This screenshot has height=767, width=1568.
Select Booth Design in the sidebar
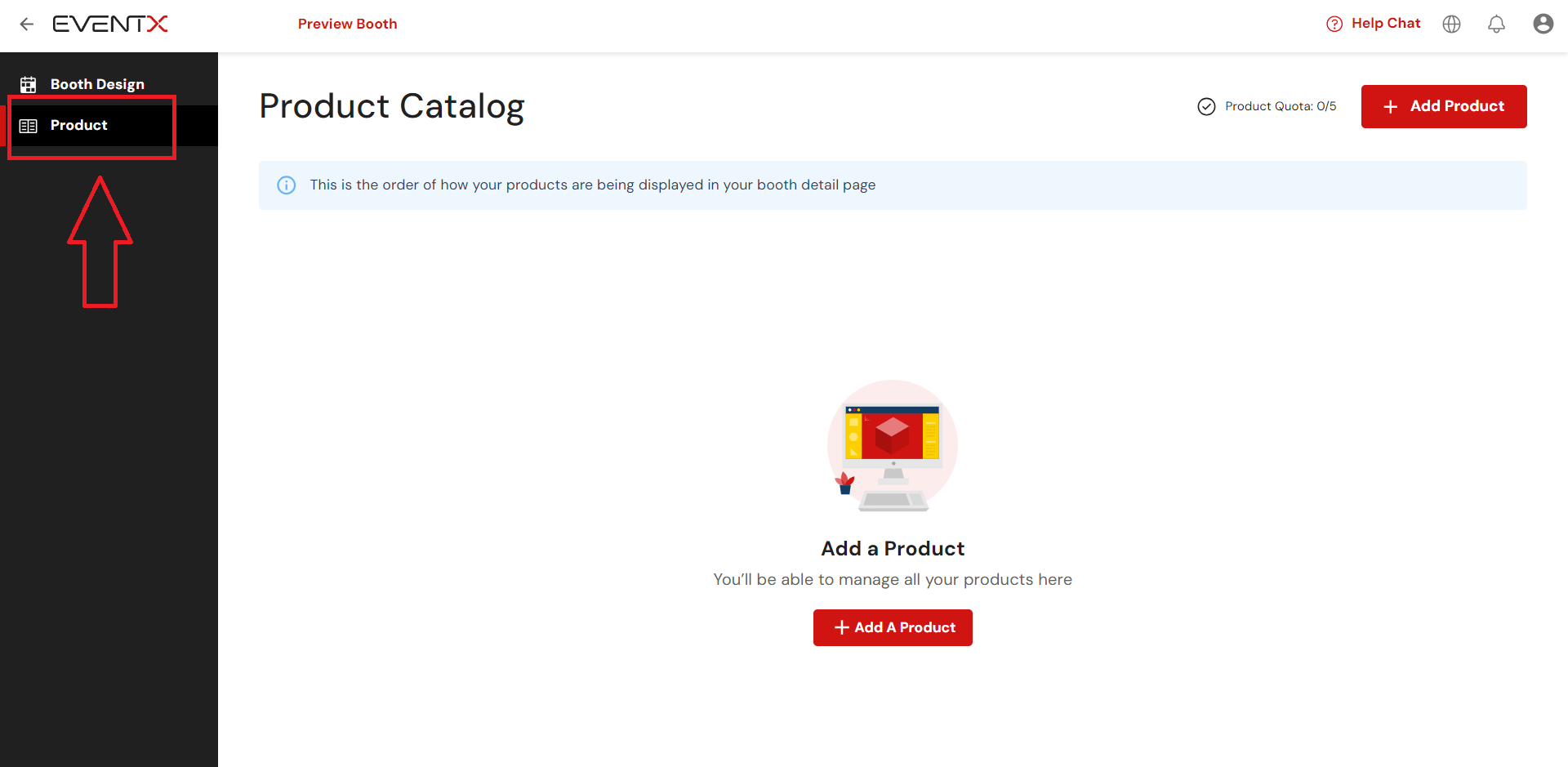[109, 84]
